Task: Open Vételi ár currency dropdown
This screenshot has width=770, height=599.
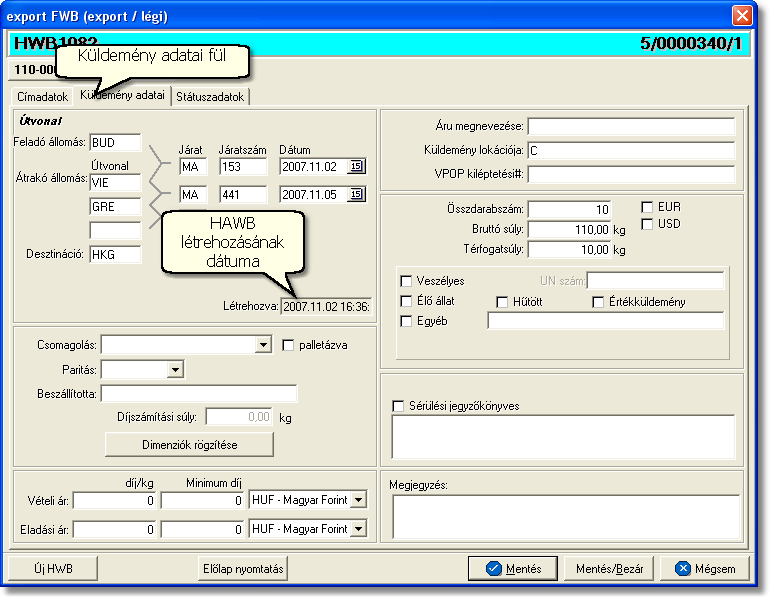Action: tap(359, 500)
